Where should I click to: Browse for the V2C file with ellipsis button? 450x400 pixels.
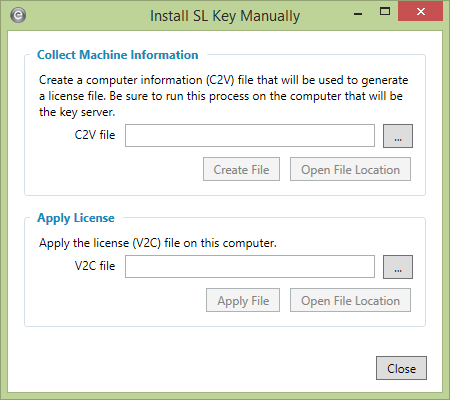[x=398, y=267]
